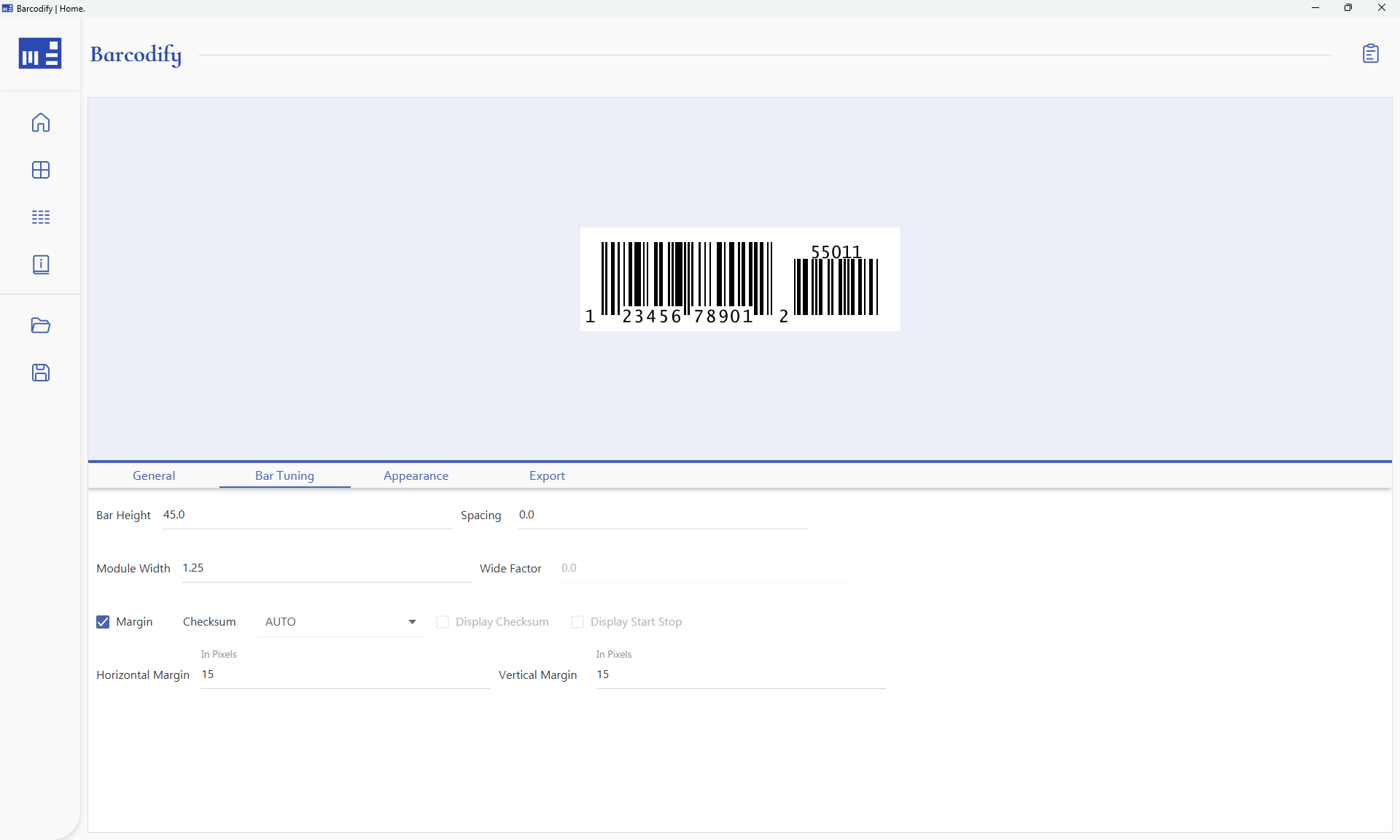The width and height of the screenshot is (1400, 840).
Task: Open the Checksum AUTO dropdown
Action: [339, 622]
